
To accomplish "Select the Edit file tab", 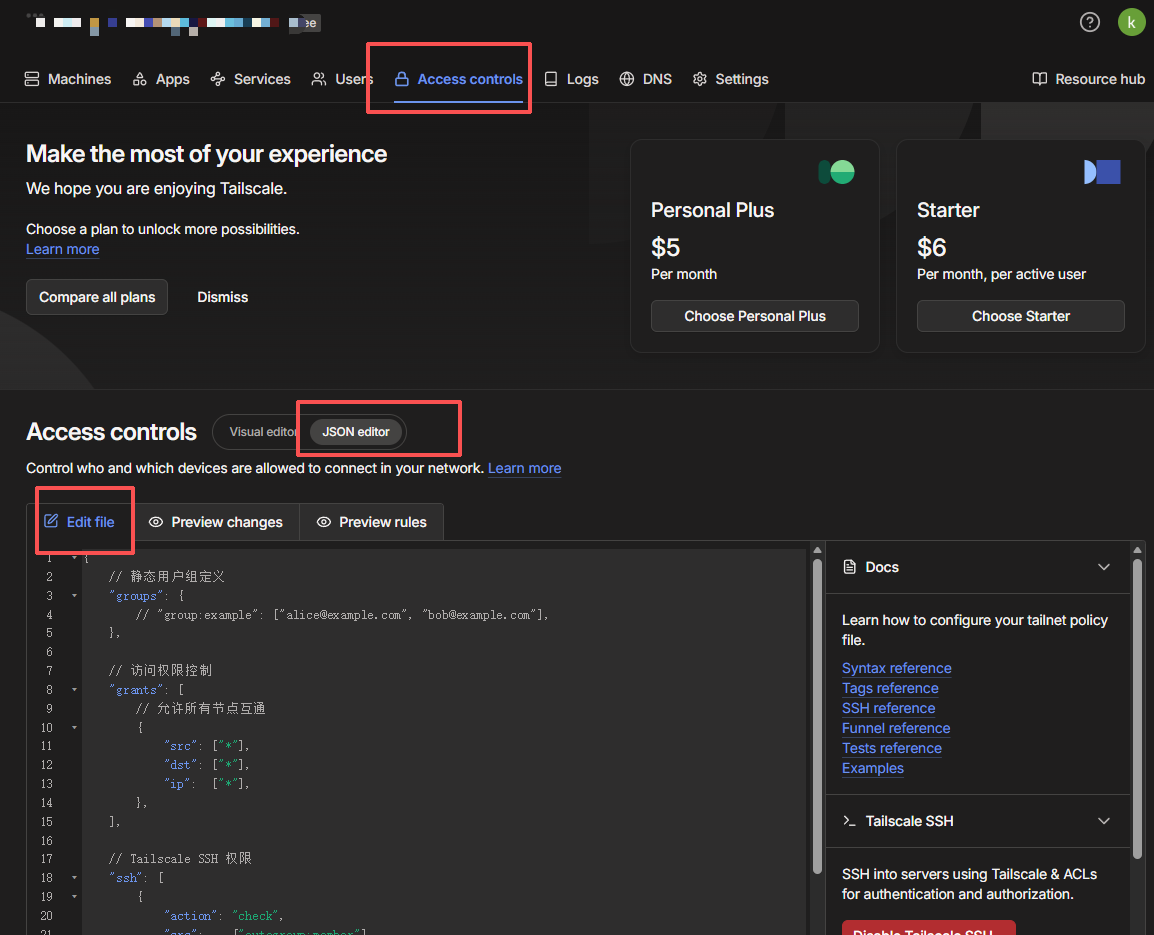I will pyautogui.click(x=79, y=522).
